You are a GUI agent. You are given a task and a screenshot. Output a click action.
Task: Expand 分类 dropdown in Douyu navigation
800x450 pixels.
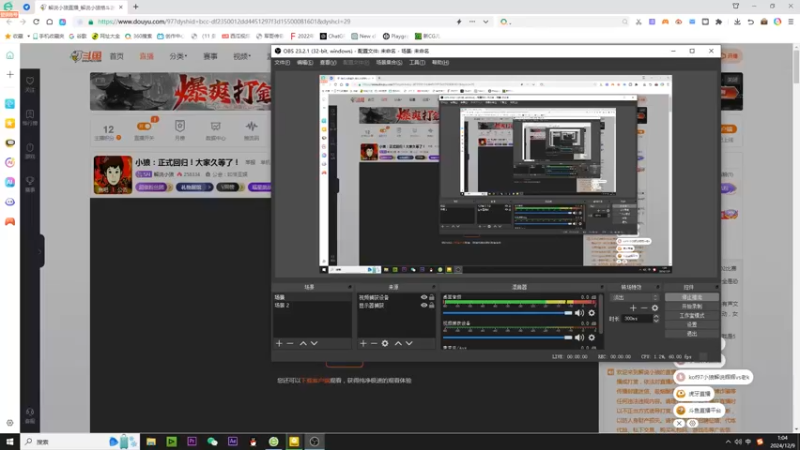pos(178,56)
